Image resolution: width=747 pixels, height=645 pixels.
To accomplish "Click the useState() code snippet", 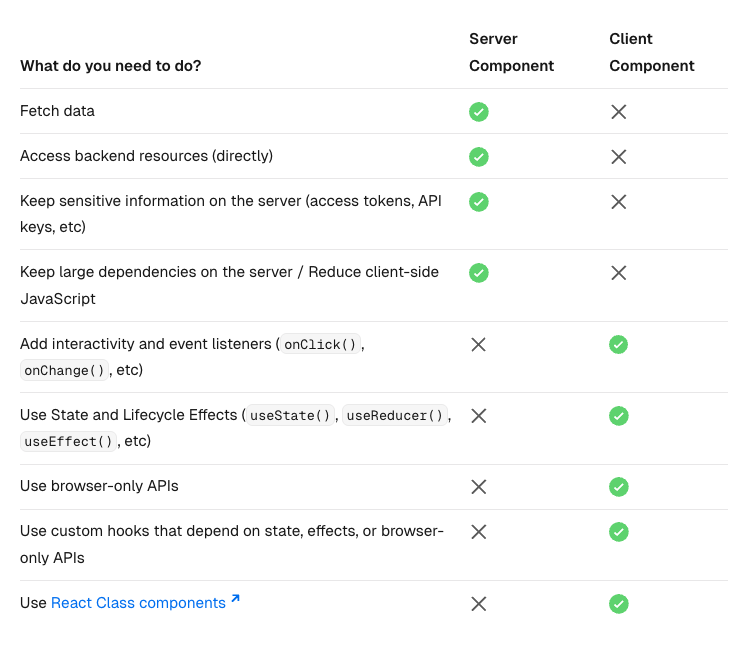I will coord(290,415).
